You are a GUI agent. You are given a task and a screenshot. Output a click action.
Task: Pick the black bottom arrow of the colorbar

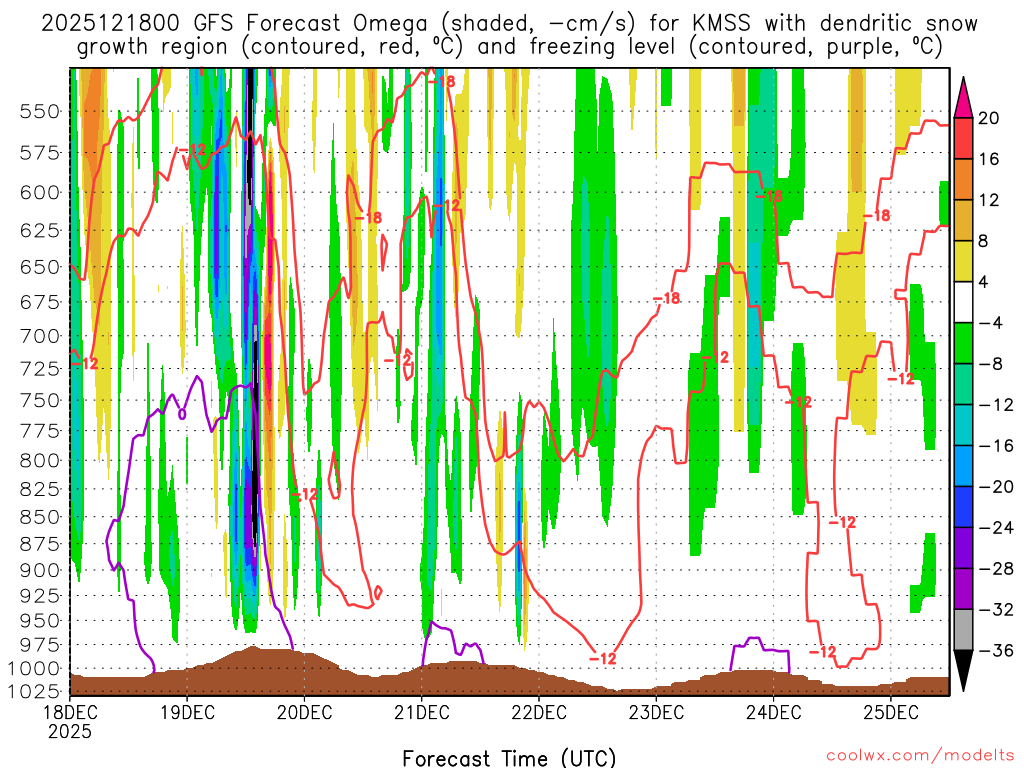click(963, 671)
